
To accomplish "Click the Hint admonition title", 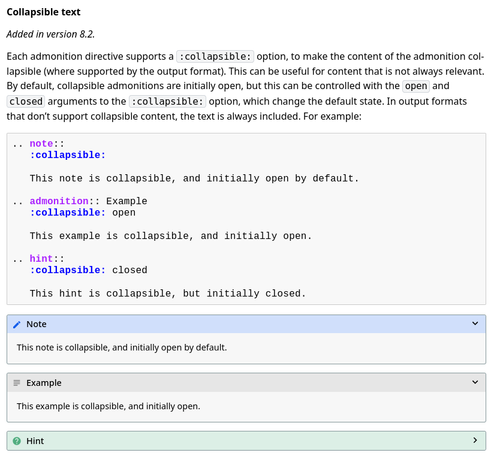I will [35, 441].
